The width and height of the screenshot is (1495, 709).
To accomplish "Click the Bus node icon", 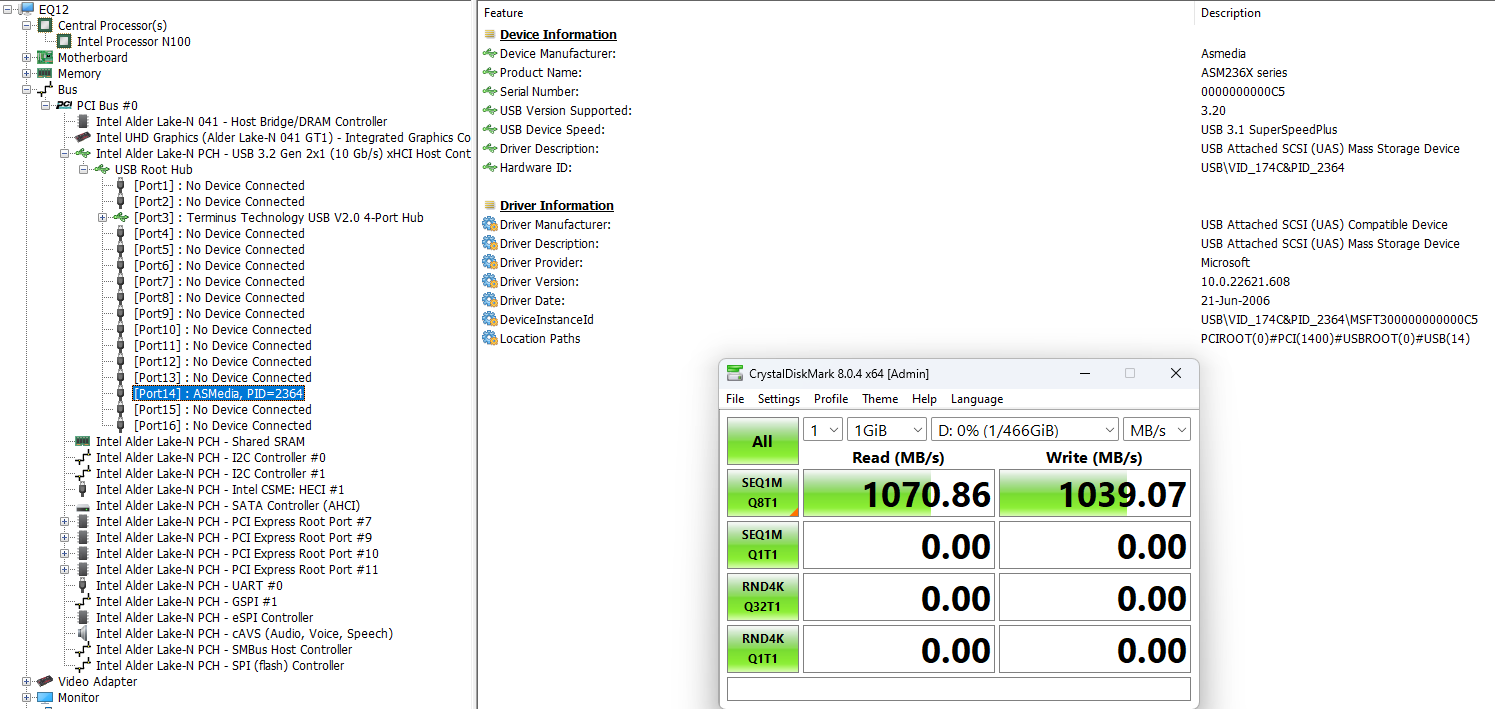I will (45, 89).
